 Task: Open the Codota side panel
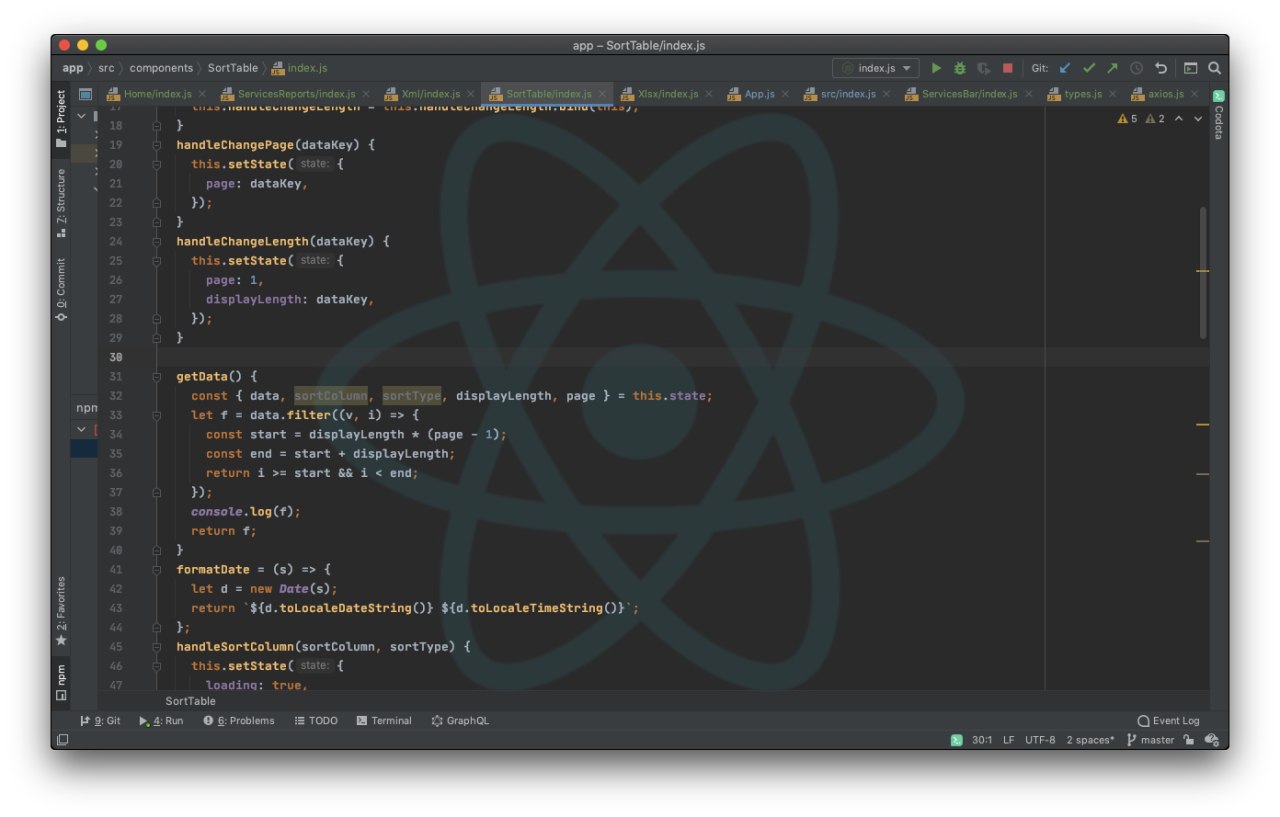tap(1219, 115)
